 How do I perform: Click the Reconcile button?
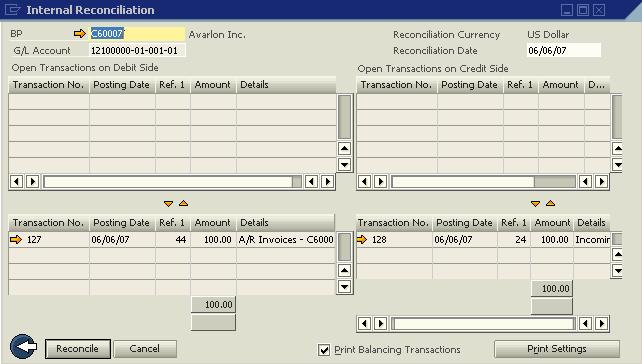(78, 349)
